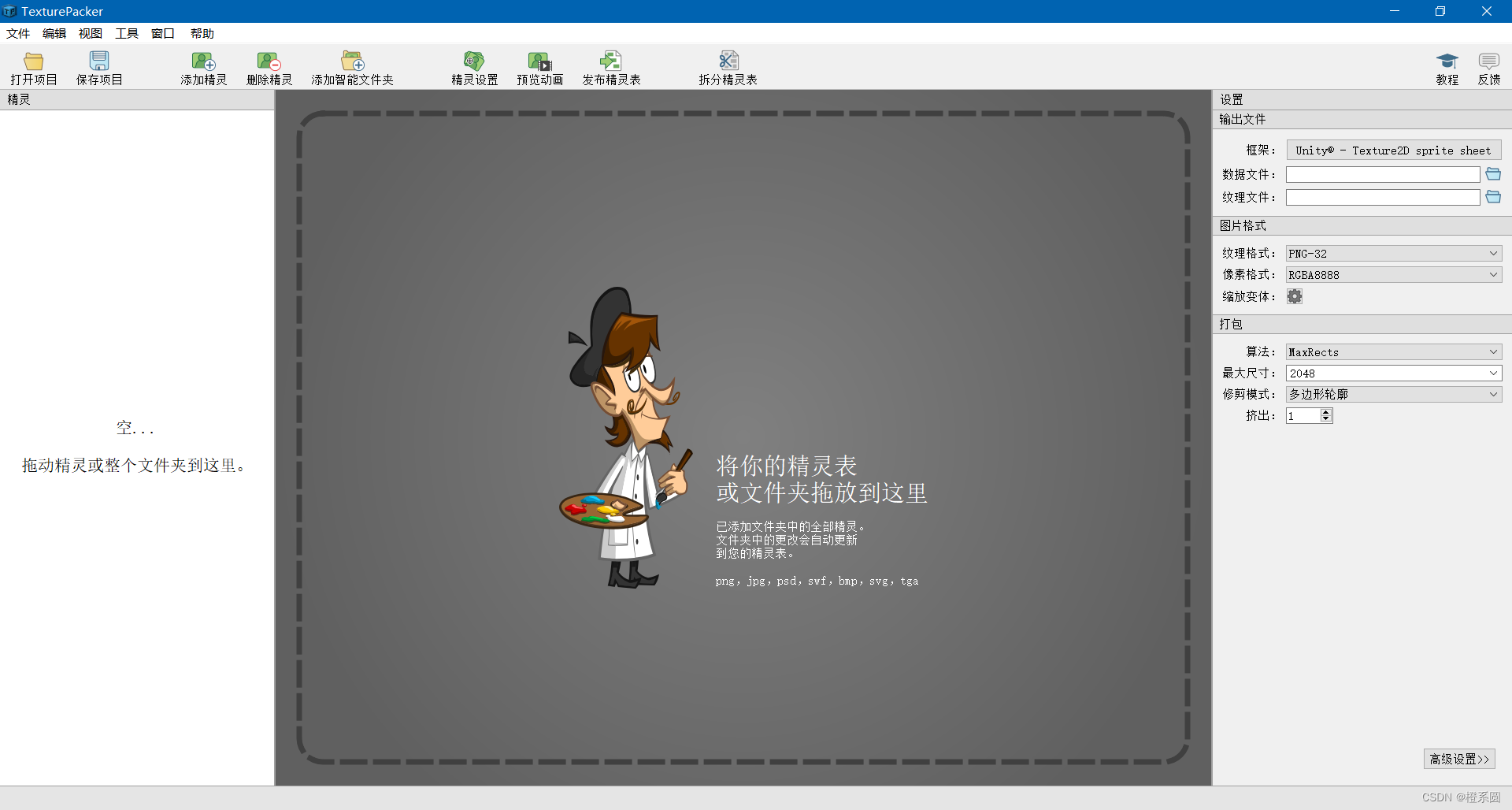Click the 打开项目 folder icon
The width and height of the screenshot is (1512, 810).
tap(34, 61)
